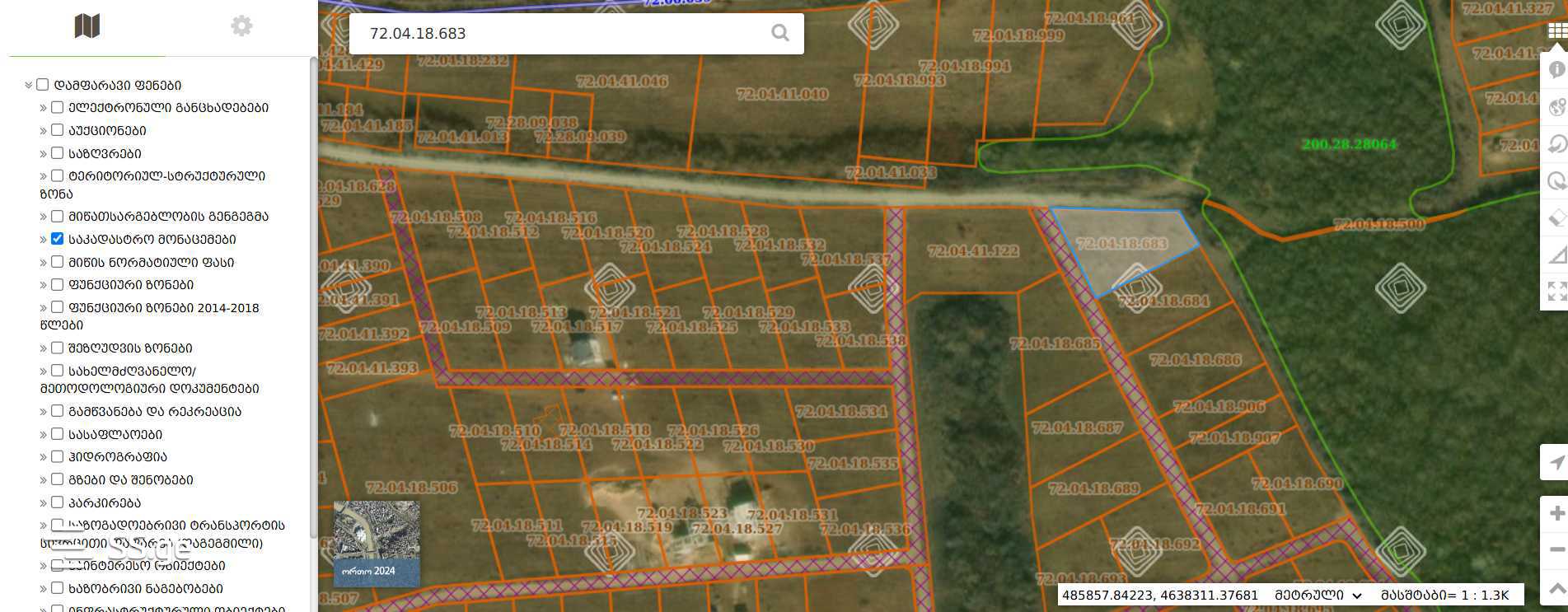
Task: Select the eraser clear tool
Action: click(x=1556, y=217)
